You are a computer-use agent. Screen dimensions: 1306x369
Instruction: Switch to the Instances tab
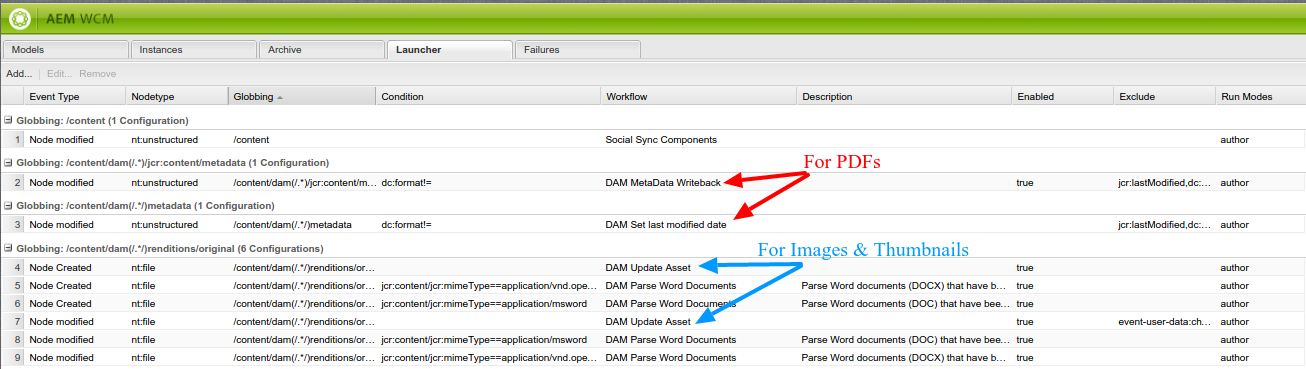pos(193,49)
